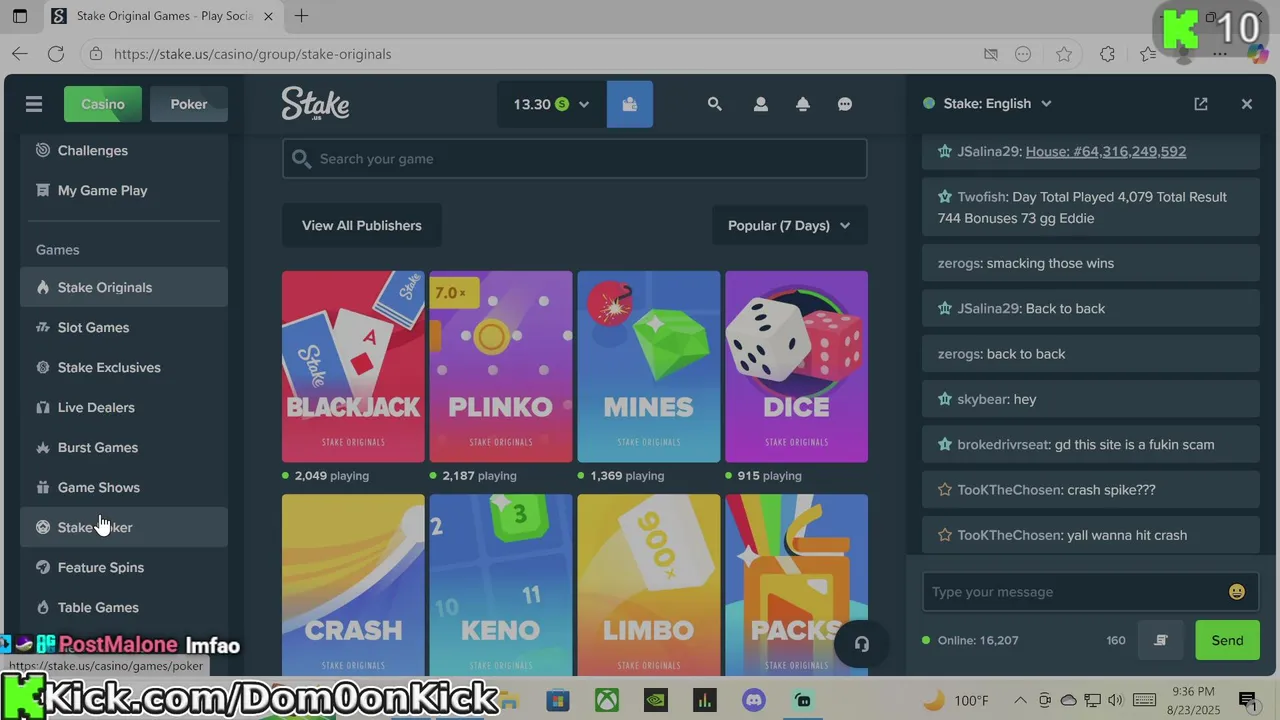The image size is (1280, 720).
Task: Open Slot Games category
Action: coord(124,327)
